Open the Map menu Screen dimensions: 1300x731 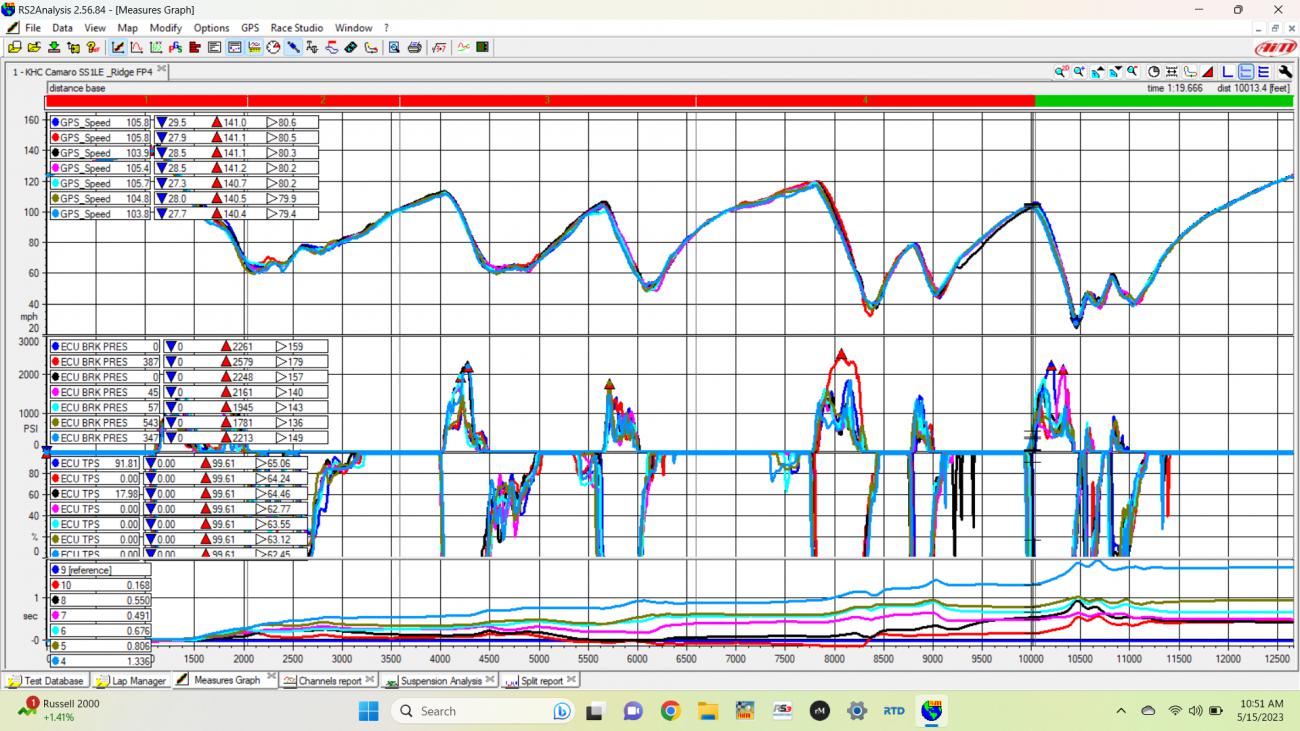pos(127,28)
